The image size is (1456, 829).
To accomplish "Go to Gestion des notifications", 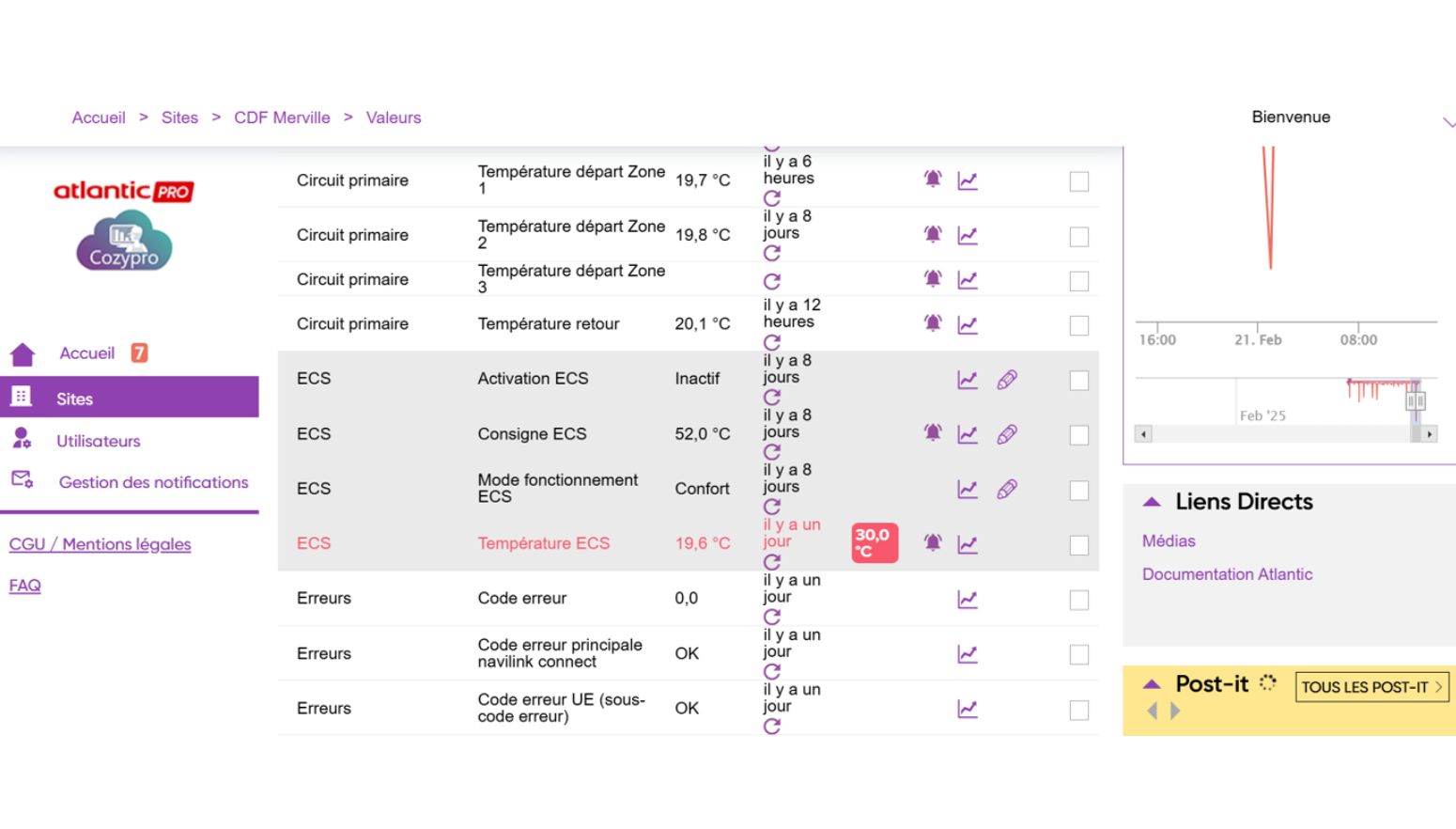I will [153, 482].
